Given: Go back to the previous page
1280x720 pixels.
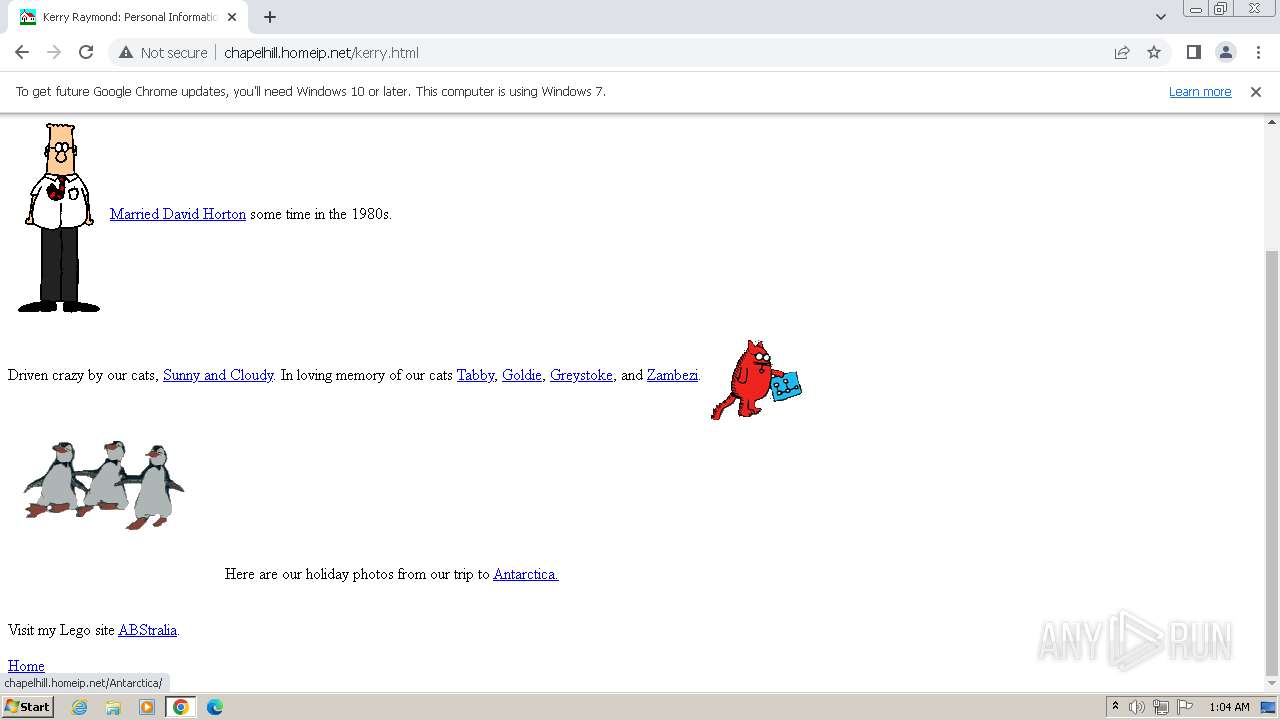Looking at the screenshot, I should click(x=22, y=52).
